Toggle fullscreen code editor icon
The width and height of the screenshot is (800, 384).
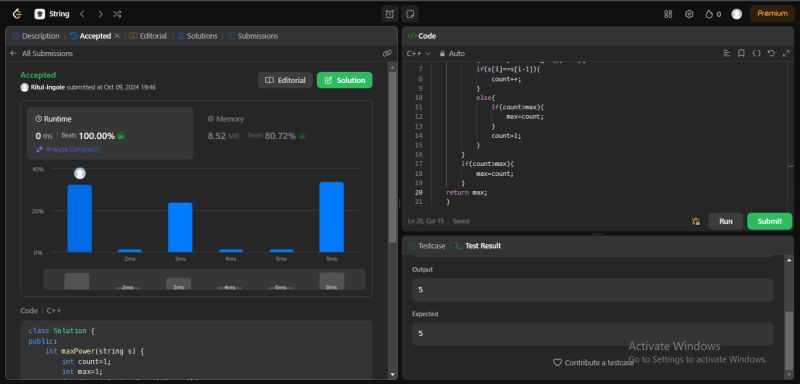[x=785, y=53]
